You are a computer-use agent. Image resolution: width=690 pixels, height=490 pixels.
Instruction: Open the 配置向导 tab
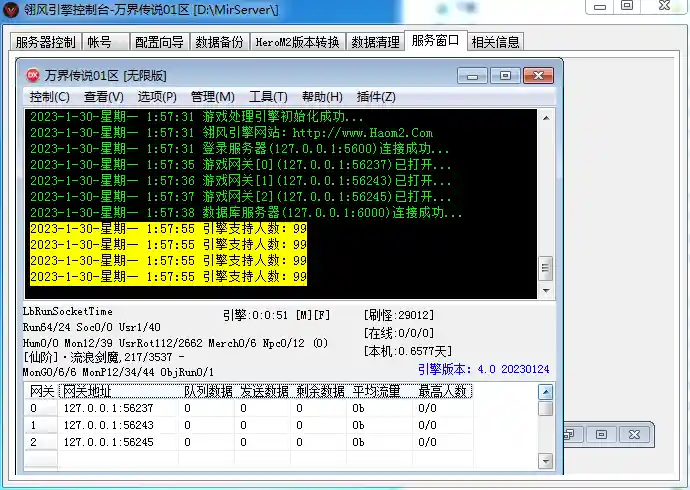(x=159, y=42)
